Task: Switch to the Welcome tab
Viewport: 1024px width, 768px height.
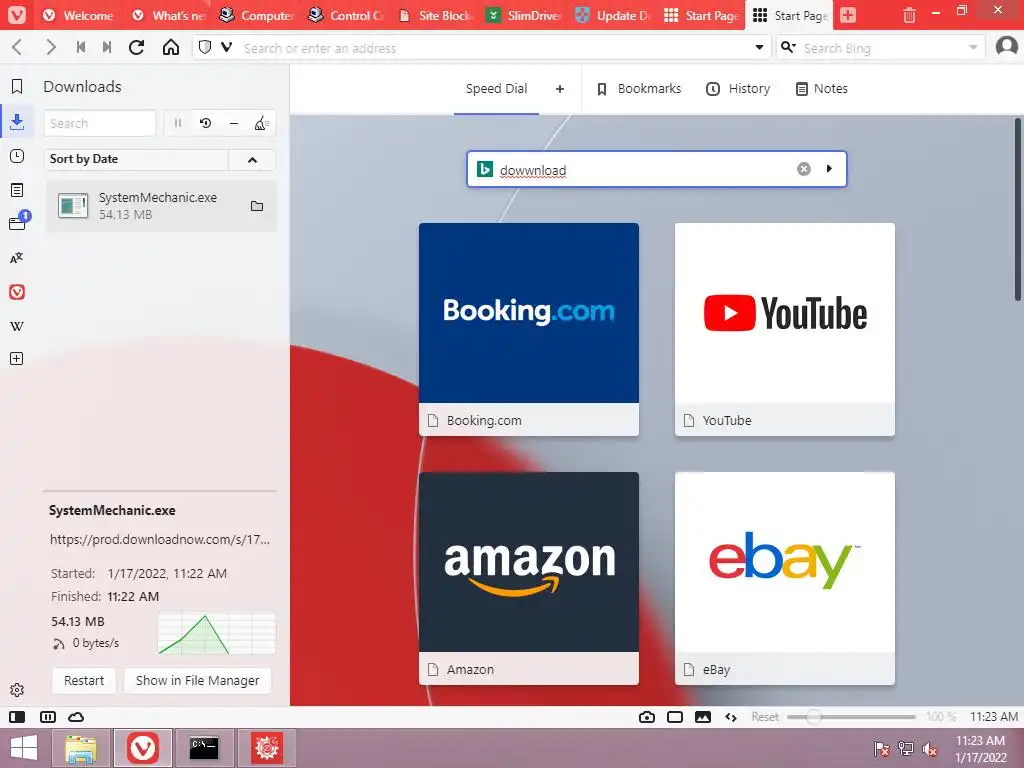Action: coord(78,15)
